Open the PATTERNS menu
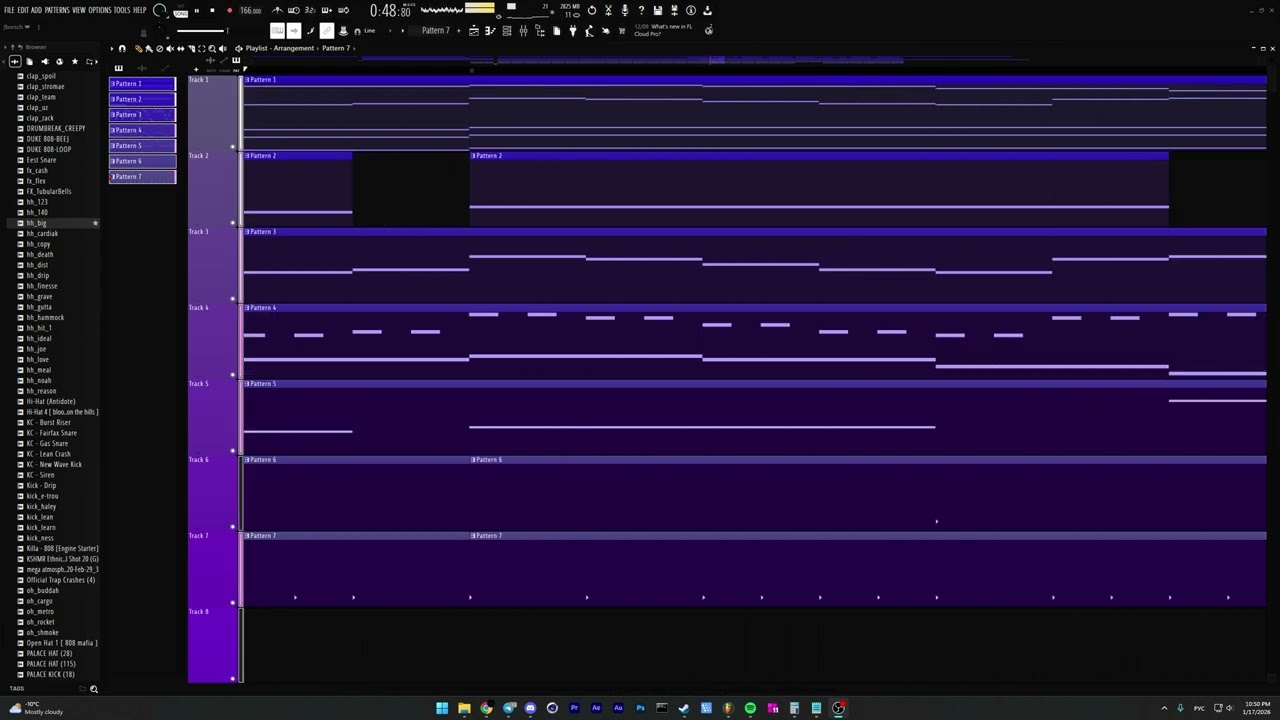Image resolution: width=1280 pixels, height=720 pixels. (x=57, y=10)
